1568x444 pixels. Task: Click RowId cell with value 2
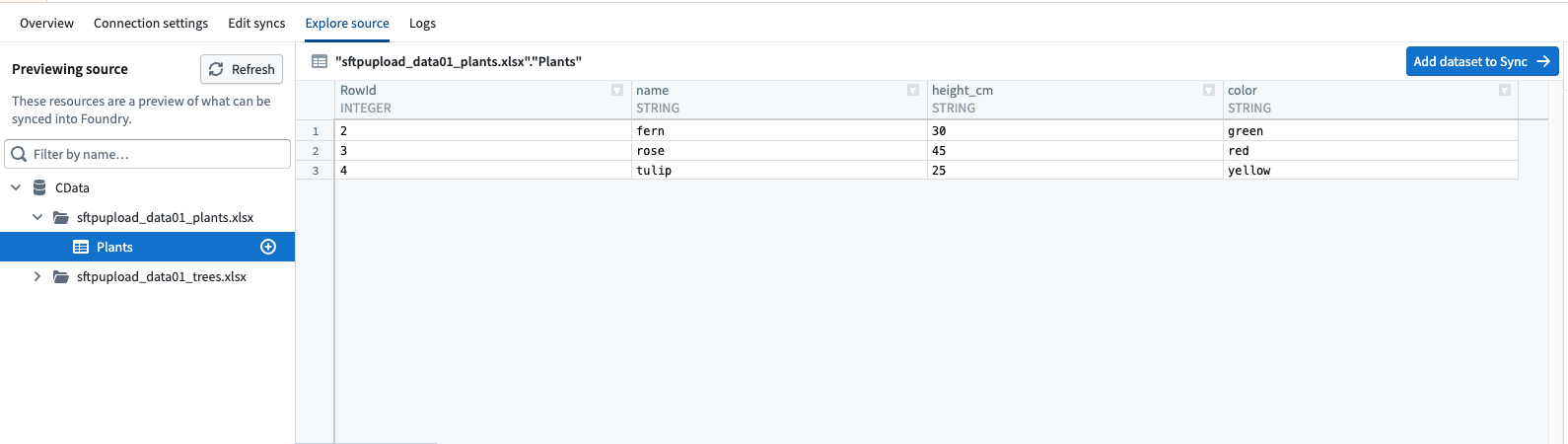[483, 131]
